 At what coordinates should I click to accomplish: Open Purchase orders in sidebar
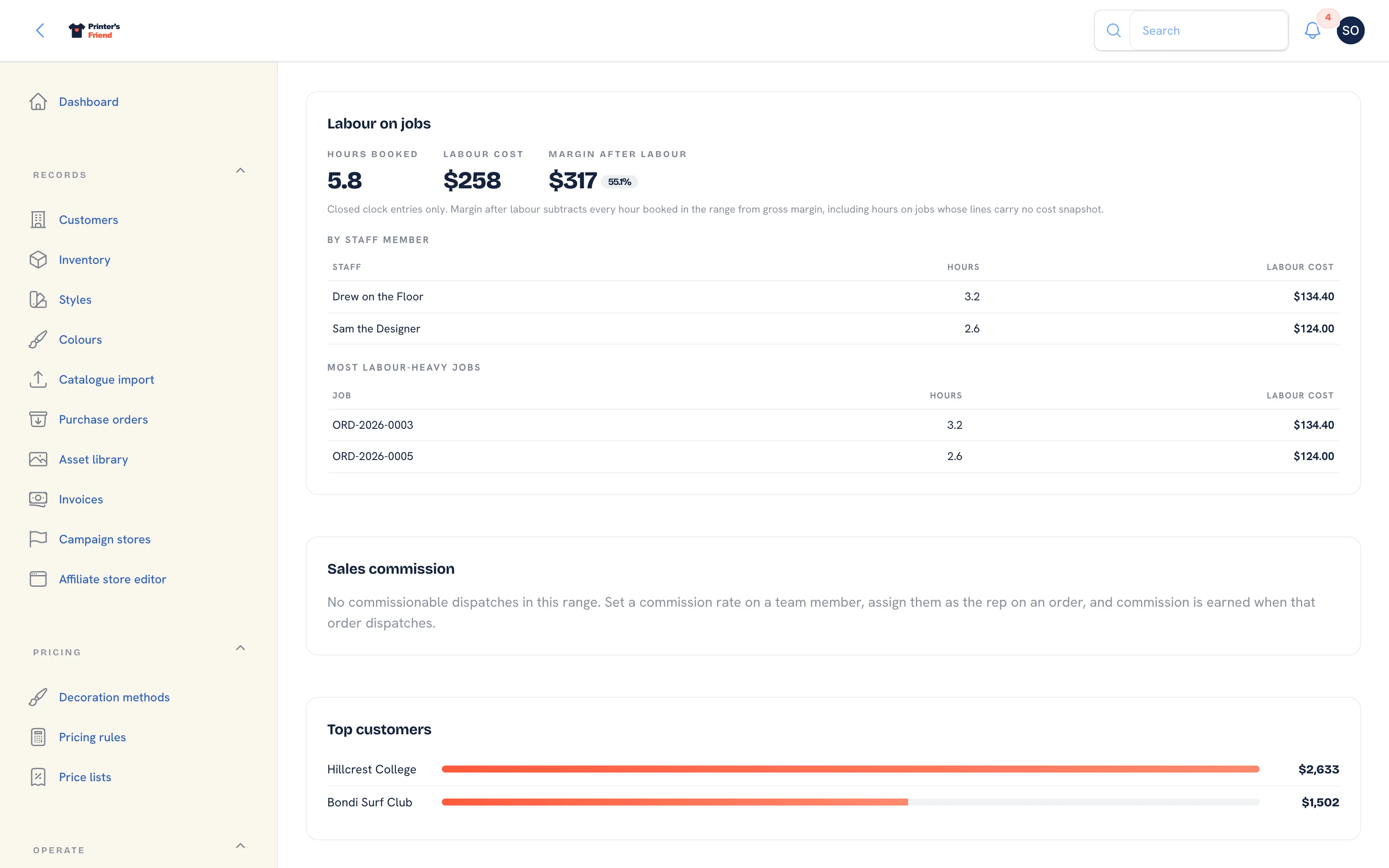[x=103, y=419]
